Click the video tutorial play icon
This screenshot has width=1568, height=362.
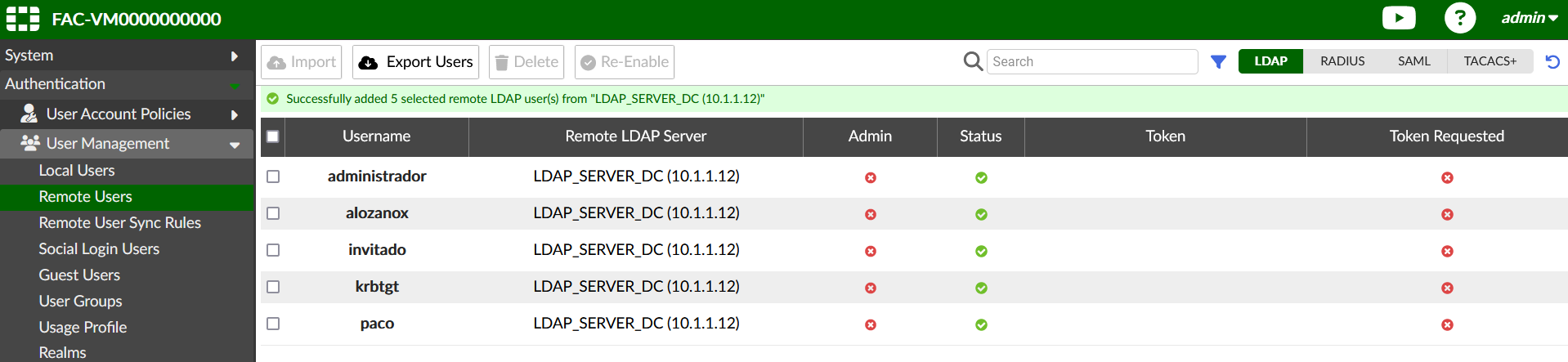(x=1398, y=18)
